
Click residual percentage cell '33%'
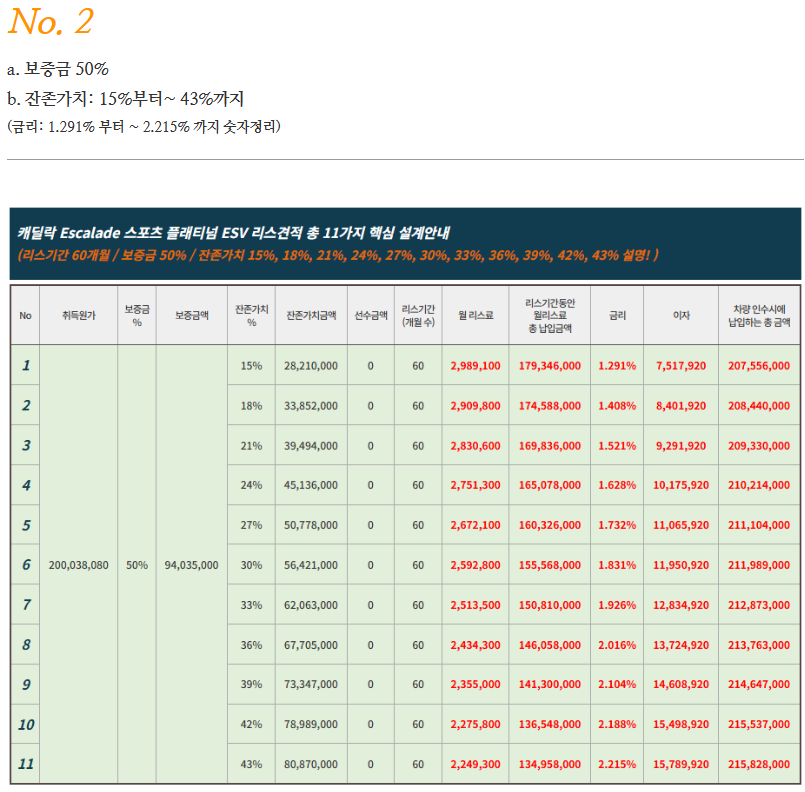click(x=252, y=605)
